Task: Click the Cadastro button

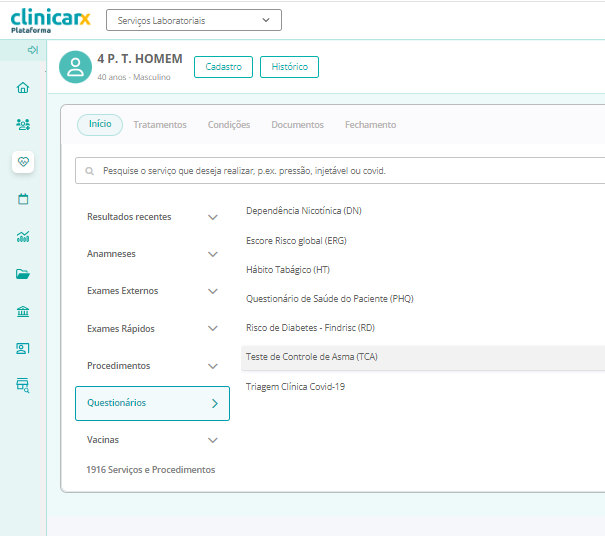Action: (x=223, y=67)
